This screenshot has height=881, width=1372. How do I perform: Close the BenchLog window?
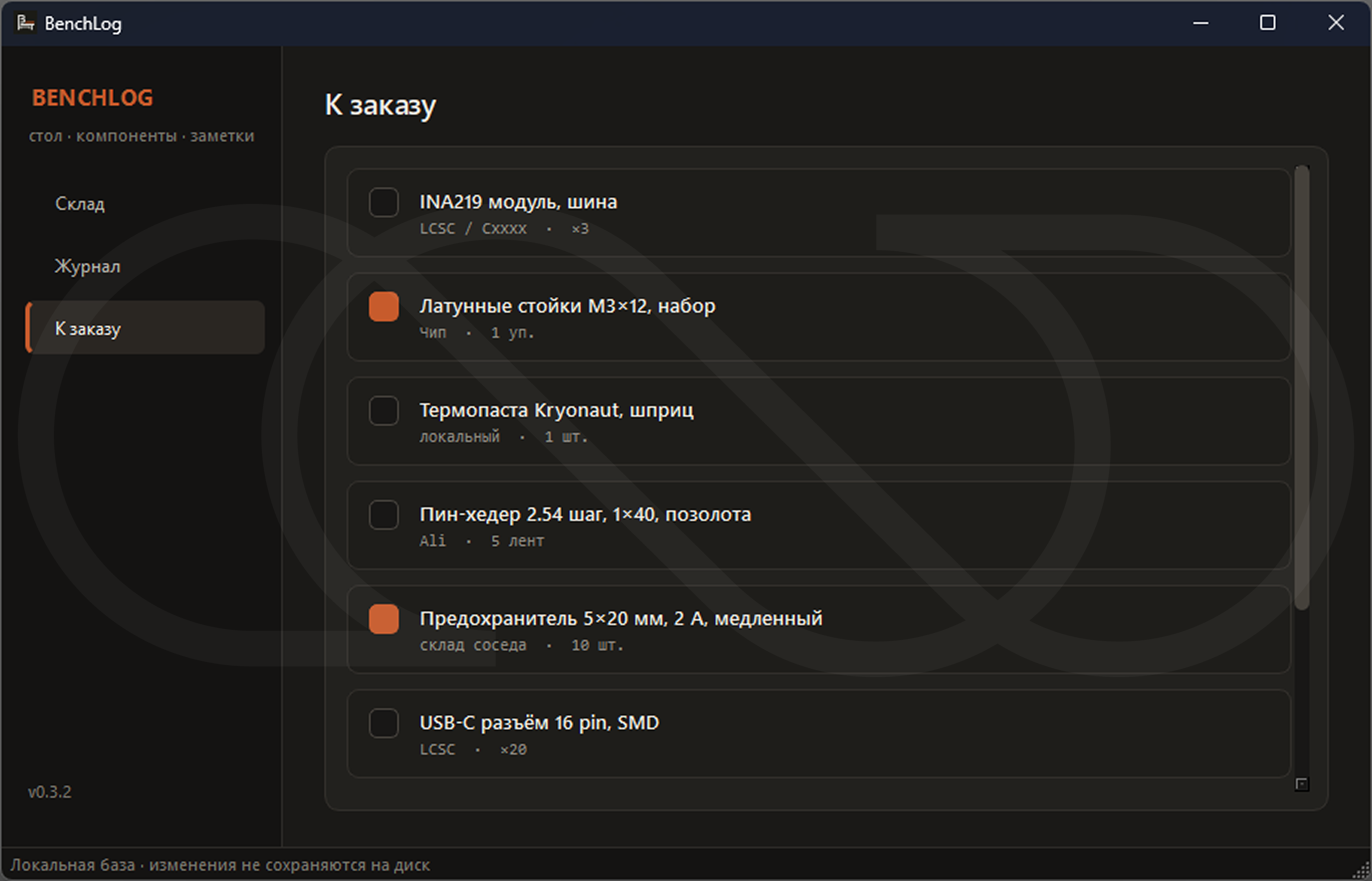click(1336, 23)
